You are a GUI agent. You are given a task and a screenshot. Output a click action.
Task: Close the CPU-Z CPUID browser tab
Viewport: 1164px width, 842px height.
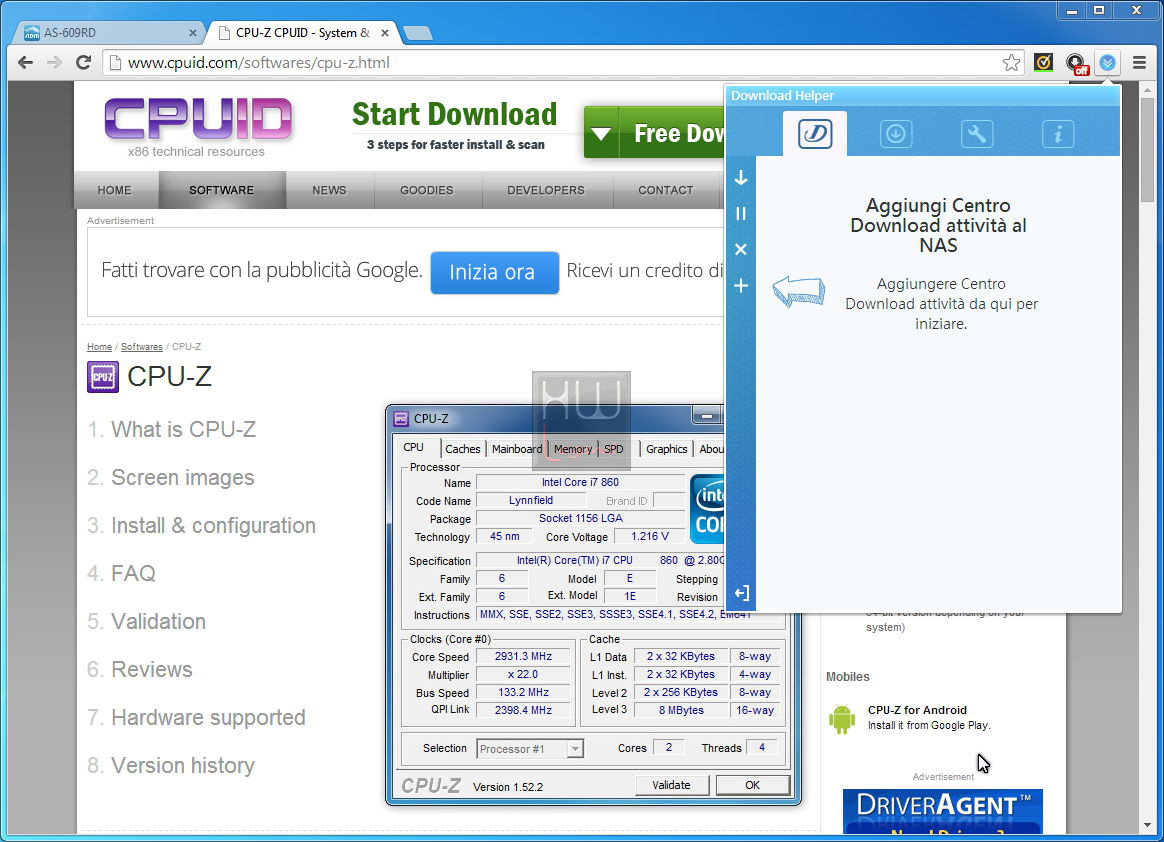tap(385, 33)
